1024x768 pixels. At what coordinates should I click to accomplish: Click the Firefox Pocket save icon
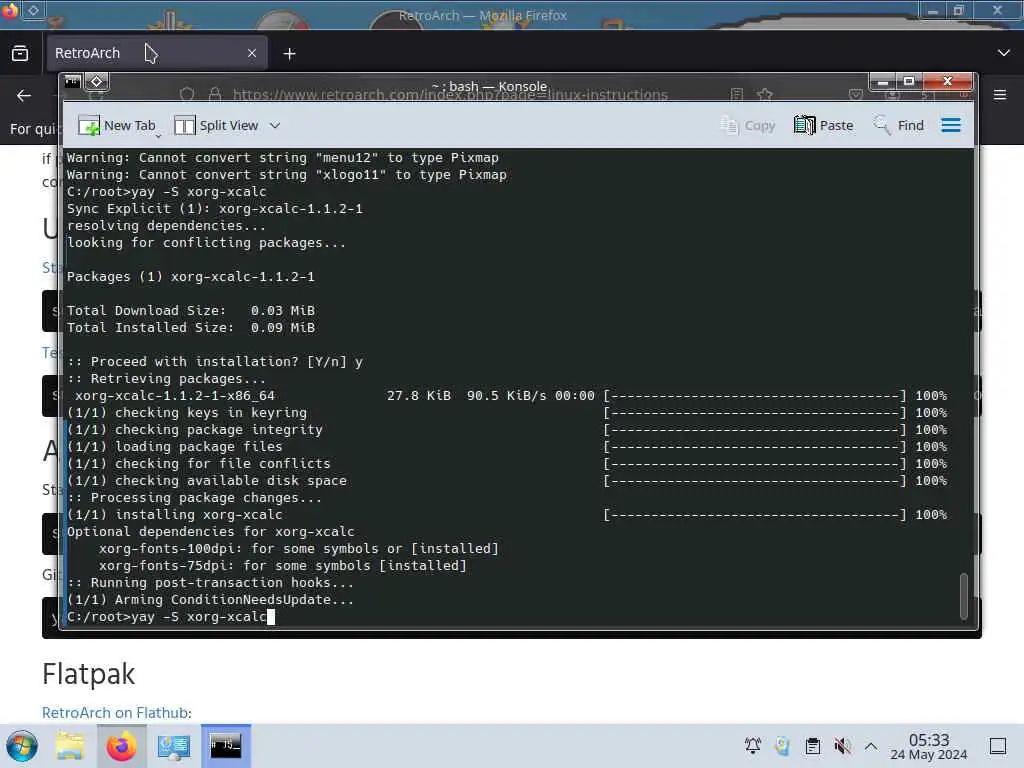coord(856,95)
